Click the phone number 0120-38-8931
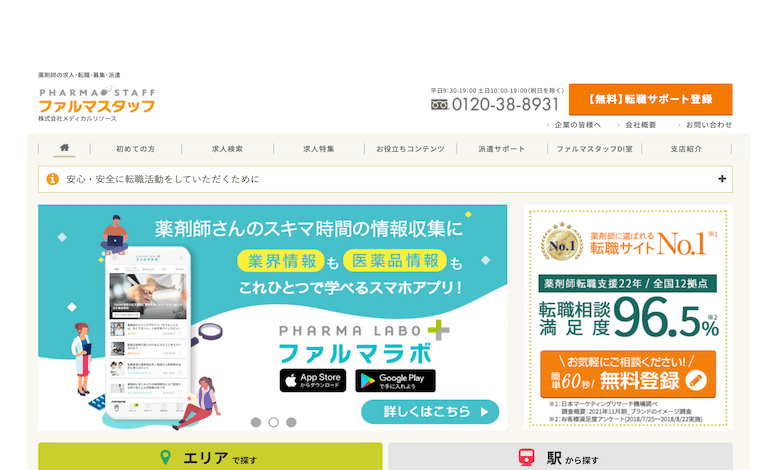780x470 pixels. 505,104
